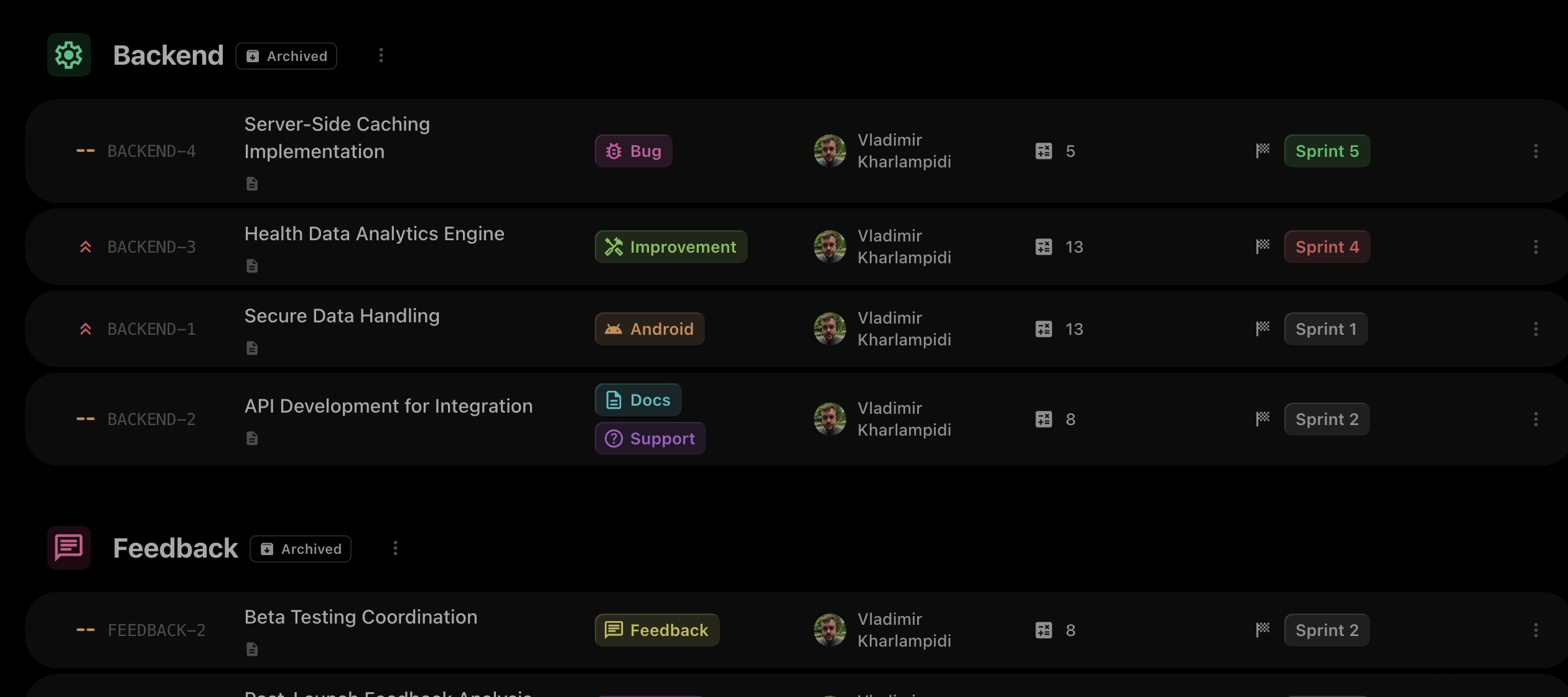Screen dimensions: 1568x697
Task: Open the document icon under Server-Side Caching Implementation
Action: [x=252, y=184]
